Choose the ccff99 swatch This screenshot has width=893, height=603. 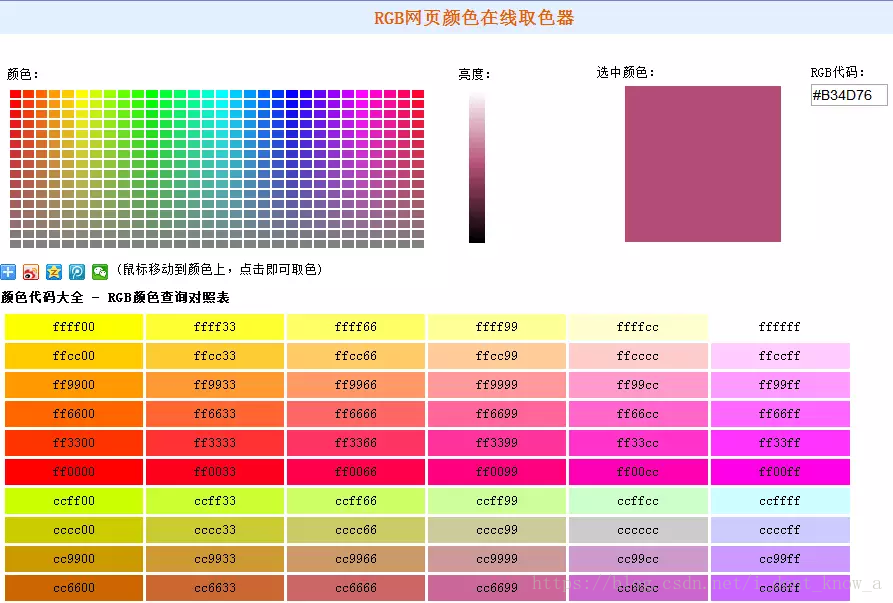click(x=497, y=501)
